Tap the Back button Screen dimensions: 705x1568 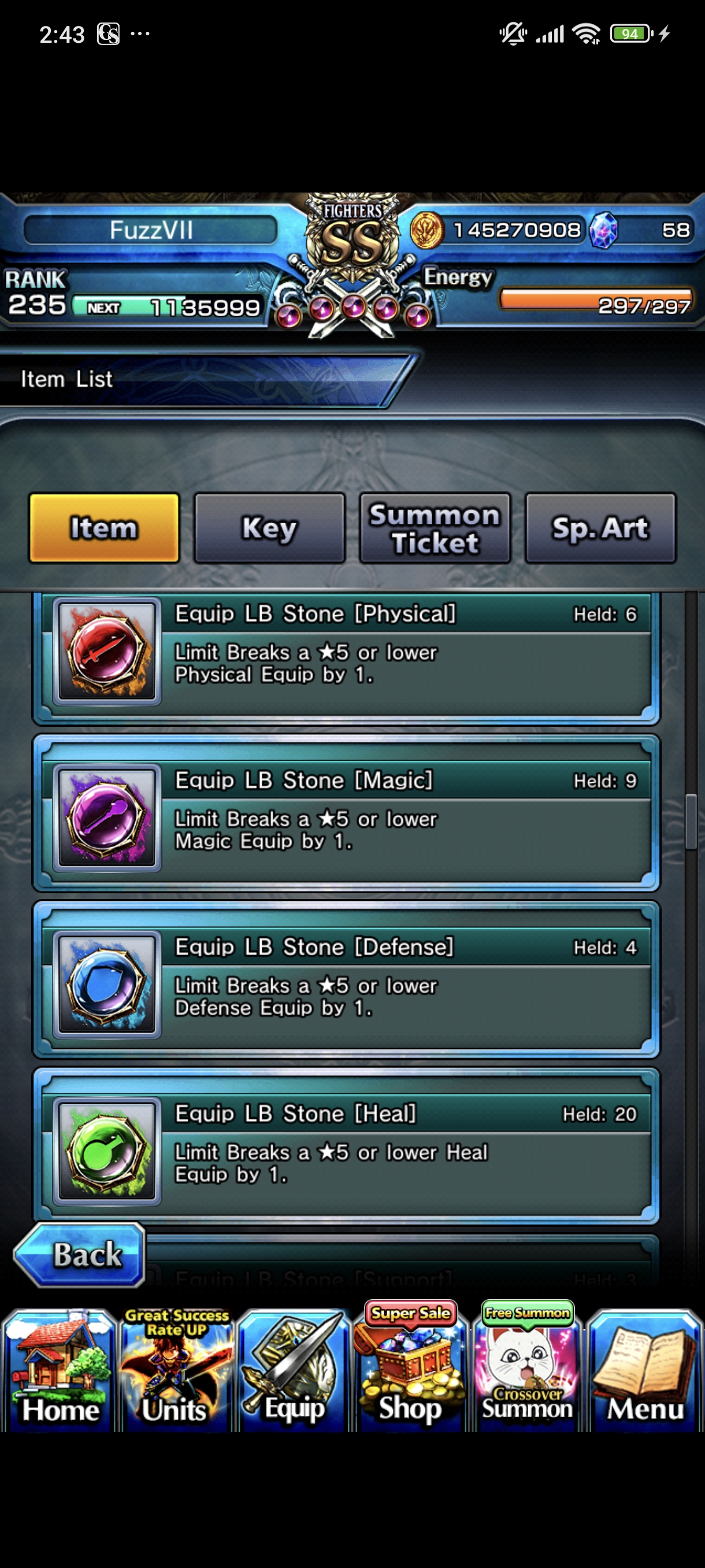[80, 1255]
